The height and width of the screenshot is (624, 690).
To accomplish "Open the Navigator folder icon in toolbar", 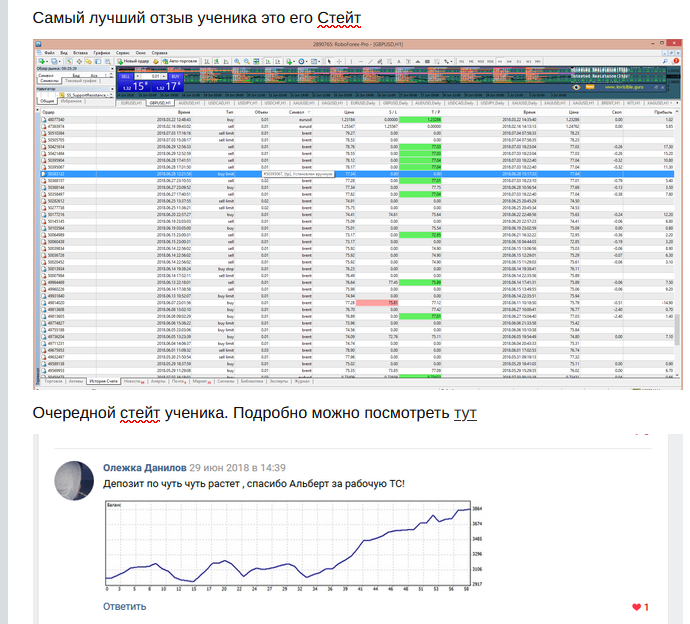I will click(88, 62).
